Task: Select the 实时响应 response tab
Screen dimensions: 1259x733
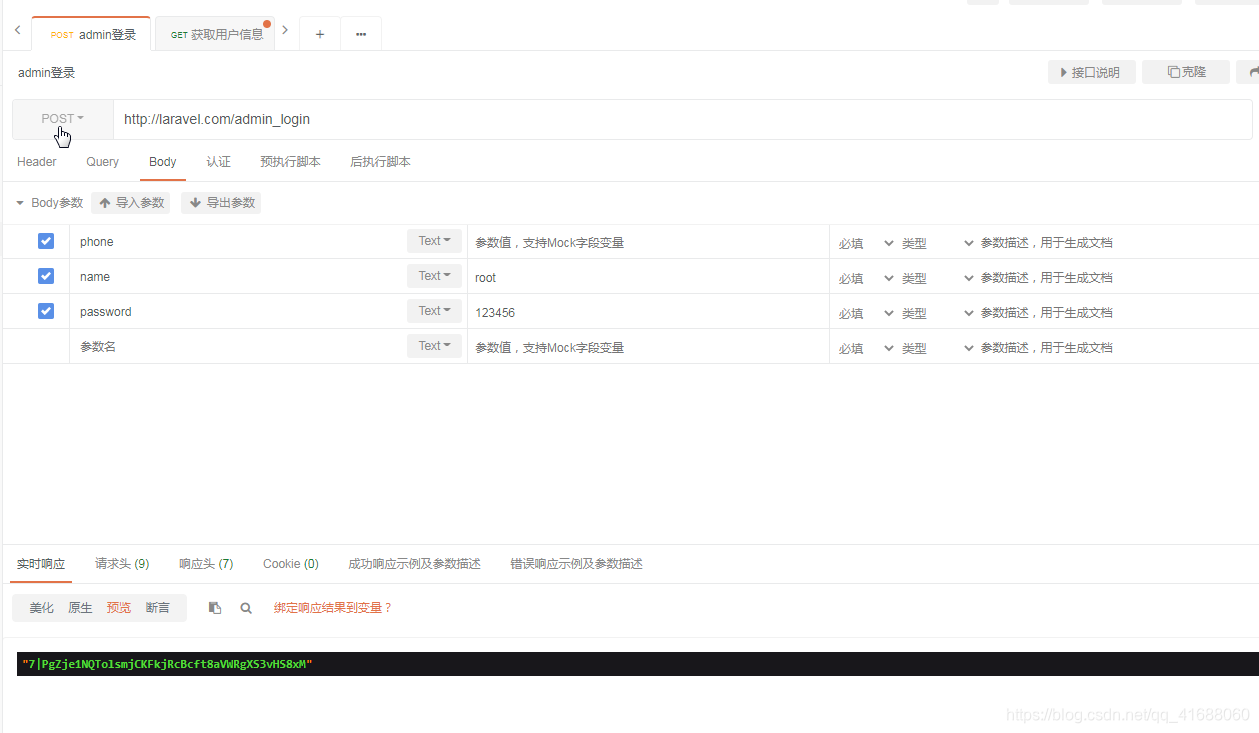Action: click(41, 564)
